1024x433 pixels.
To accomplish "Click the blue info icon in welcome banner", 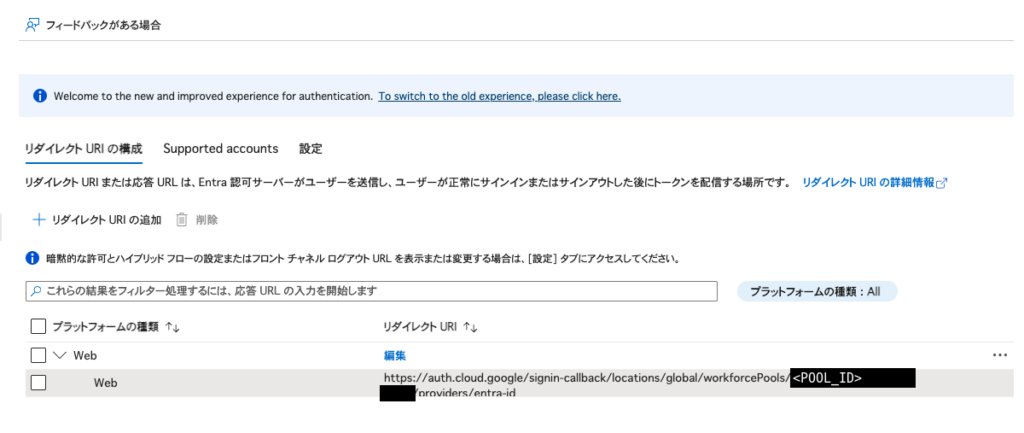I will click(40, 96).
